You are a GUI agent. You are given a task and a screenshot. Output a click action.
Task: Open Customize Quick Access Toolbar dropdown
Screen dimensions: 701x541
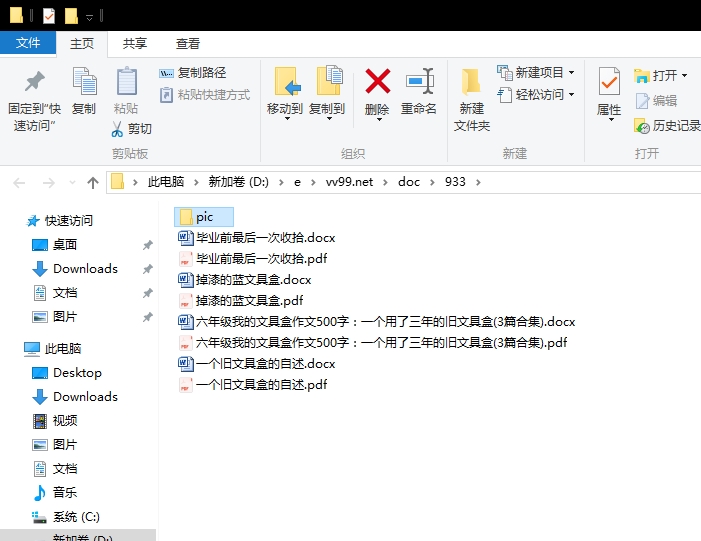[x=89, y=17]
